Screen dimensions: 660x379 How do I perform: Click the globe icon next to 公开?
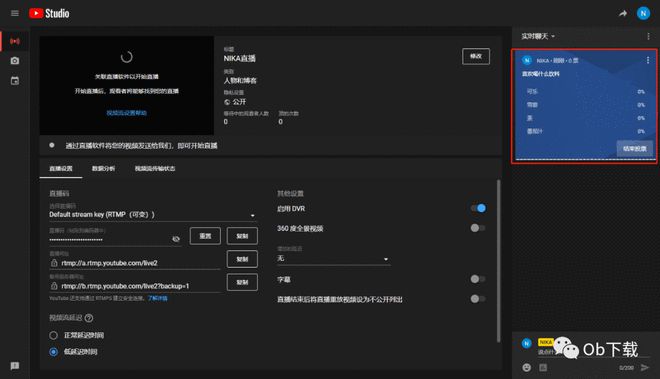pos(227,102)
